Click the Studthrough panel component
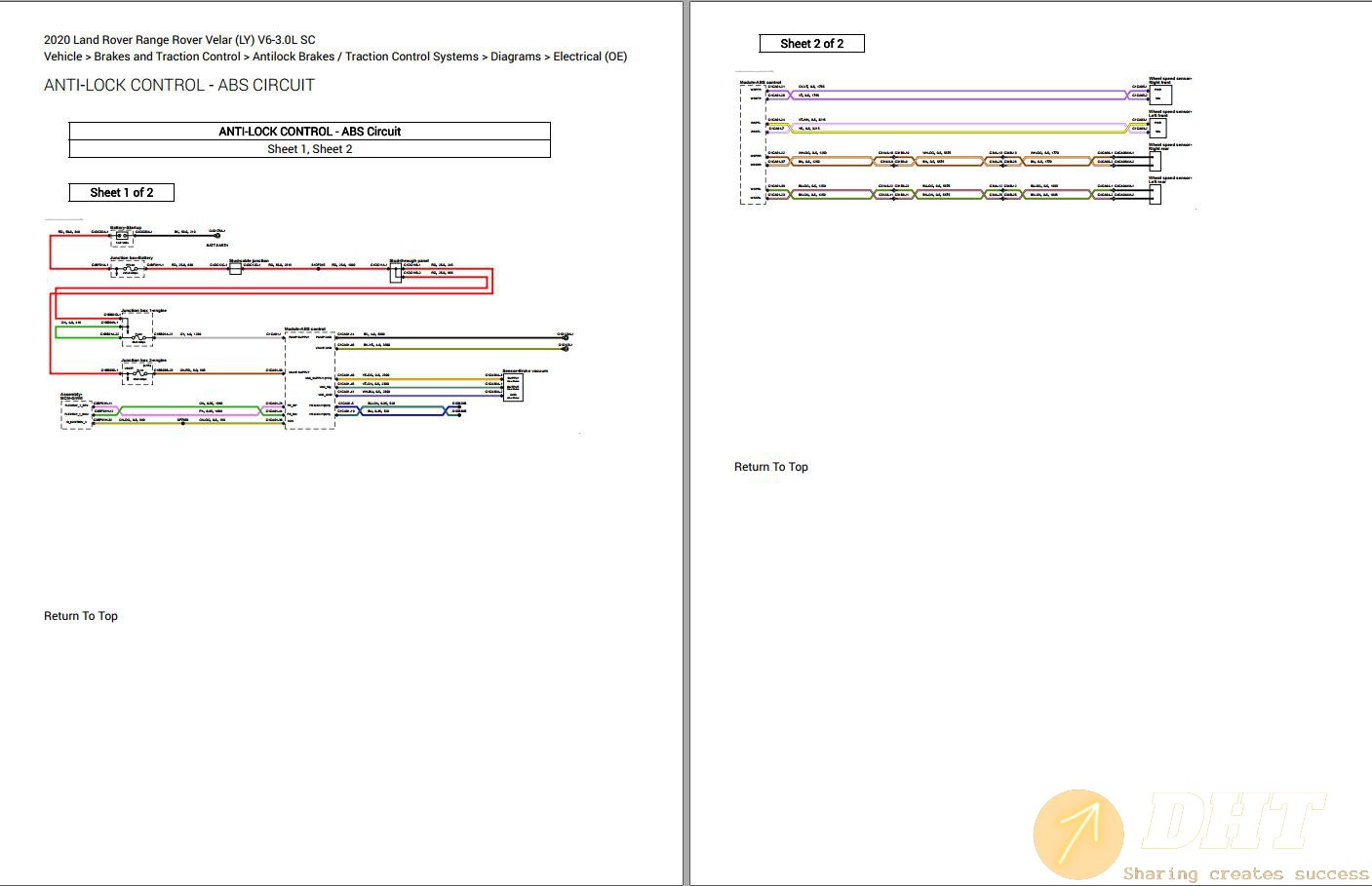The height and width of the screenshot is (886, 1372). (396, 273)
